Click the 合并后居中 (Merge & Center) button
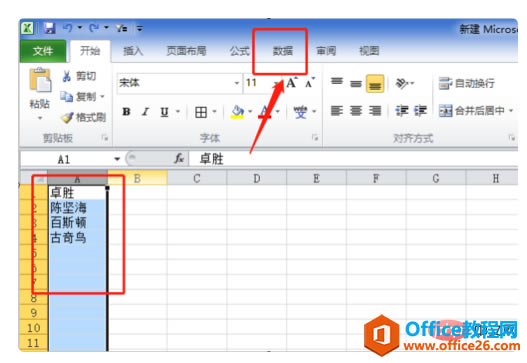This screenshot has width=527, height=363. (472, 111)
